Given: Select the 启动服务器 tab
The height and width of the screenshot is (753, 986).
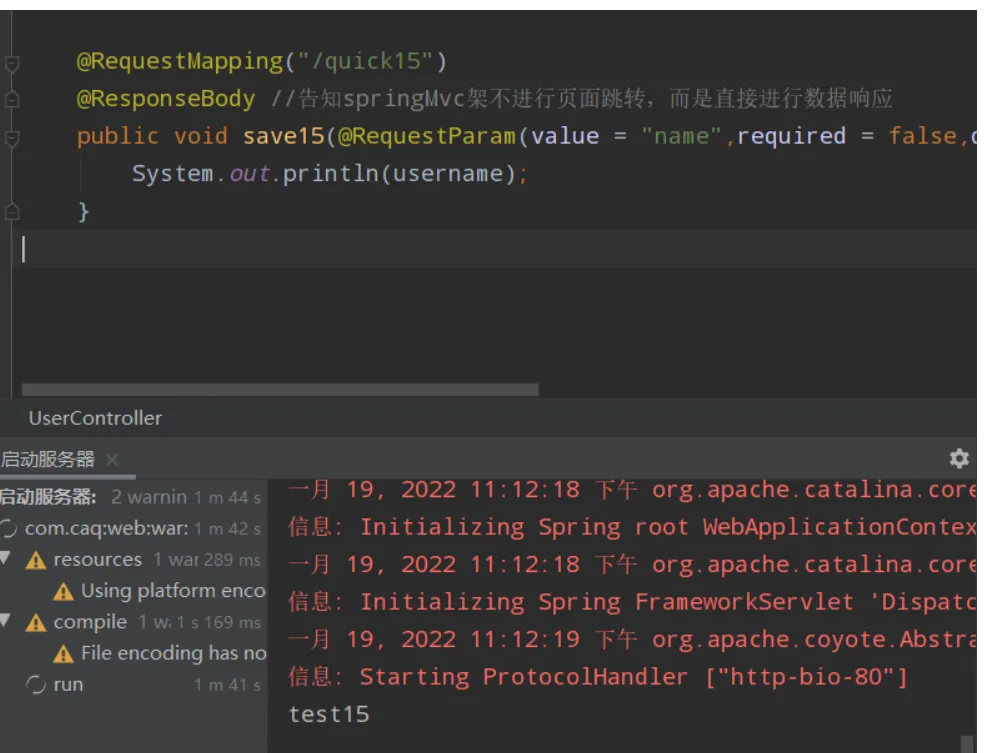Looking at the screenshot, I should pos(48,460).
